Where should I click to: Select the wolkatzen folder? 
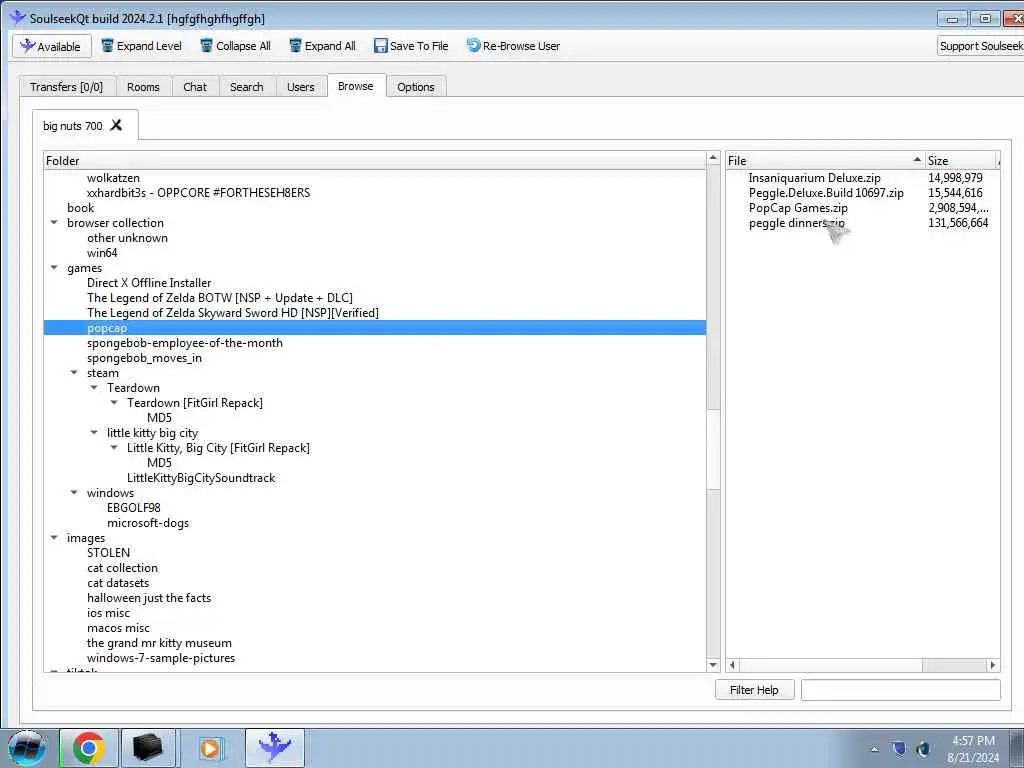click(113, 178)
